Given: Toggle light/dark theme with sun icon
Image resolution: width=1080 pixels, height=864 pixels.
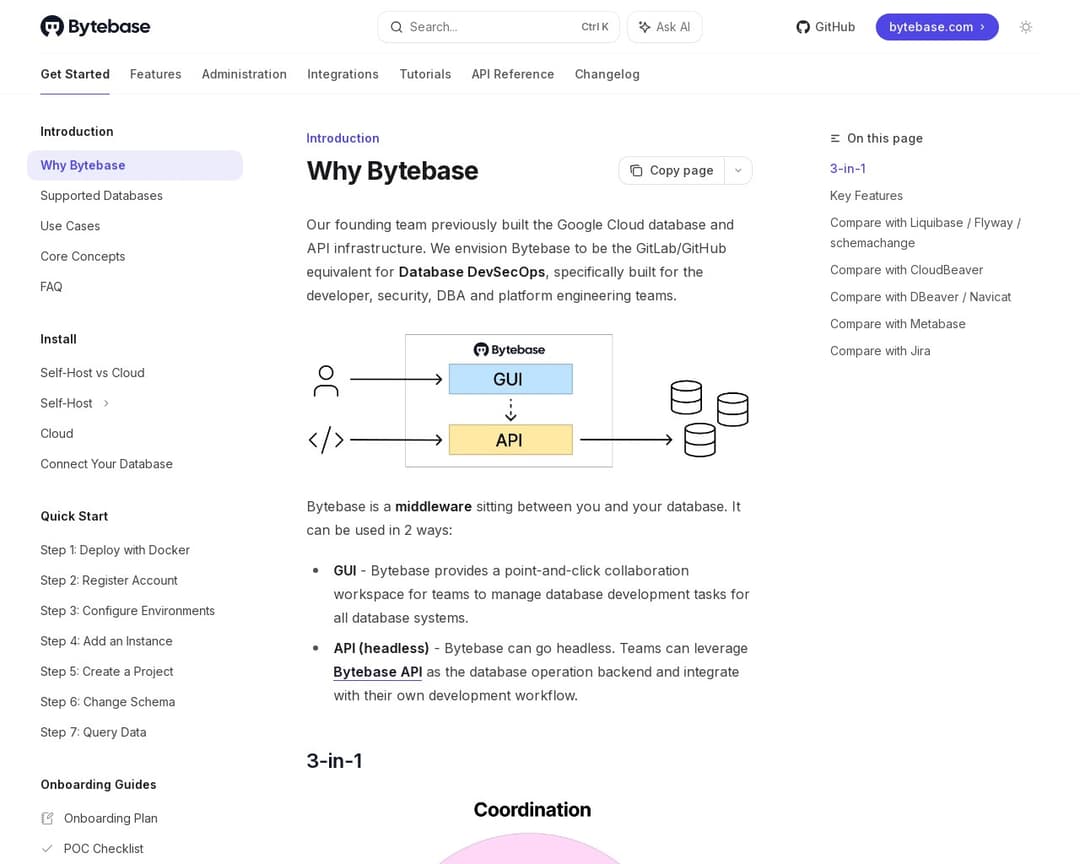Looking at the screenshot, I should [x=1025, y=27].
